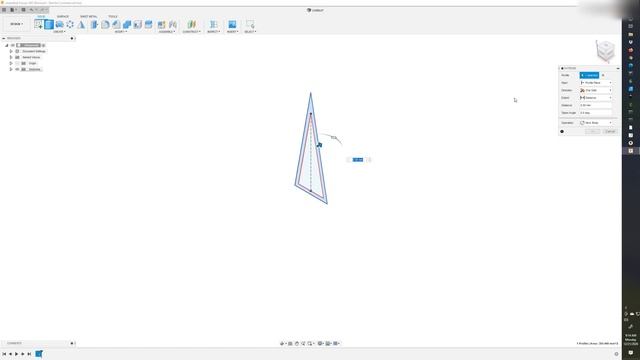Select the active Extrude tool icon
Viewport: 640px width, 360px height.
click(x=49, y=24)
